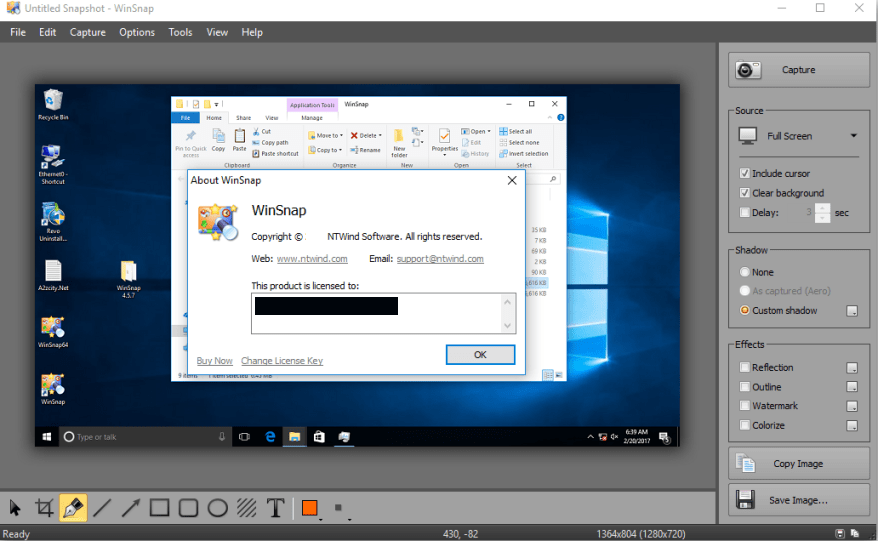Click the Change License Key link
The image size is (878, 541).
282,361
